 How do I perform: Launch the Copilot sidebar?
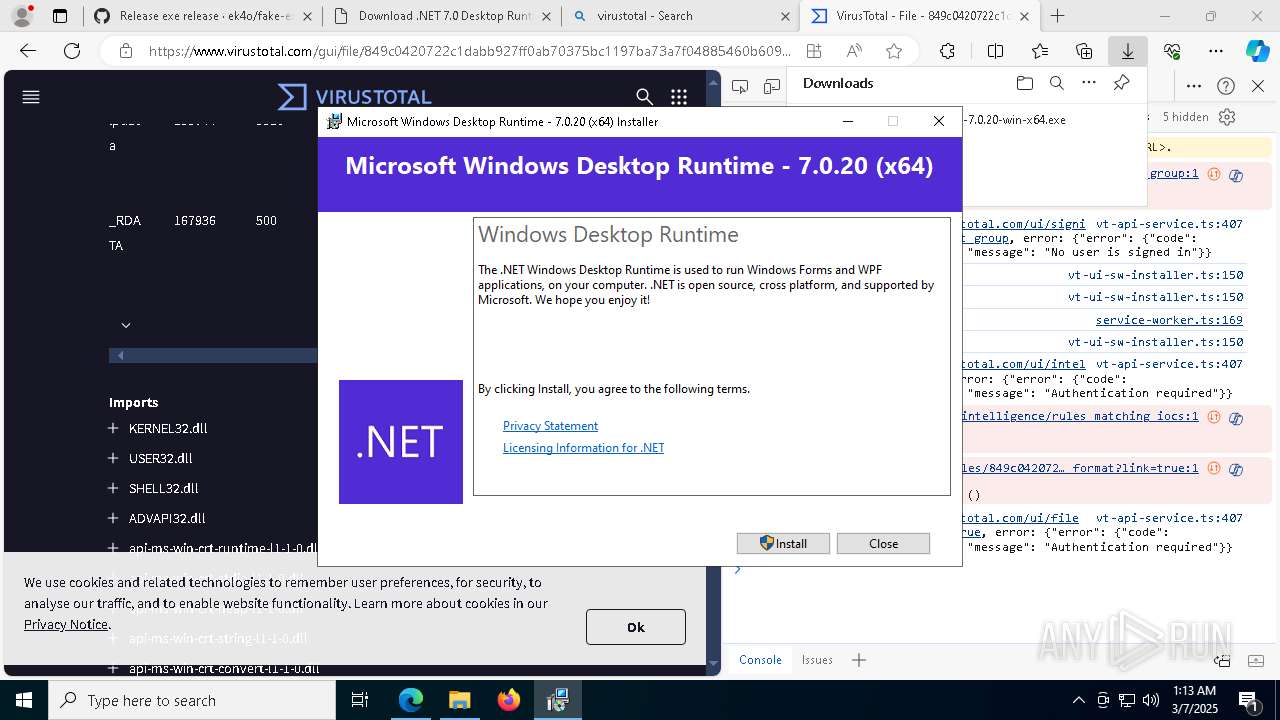click(x=1257, y=52)
